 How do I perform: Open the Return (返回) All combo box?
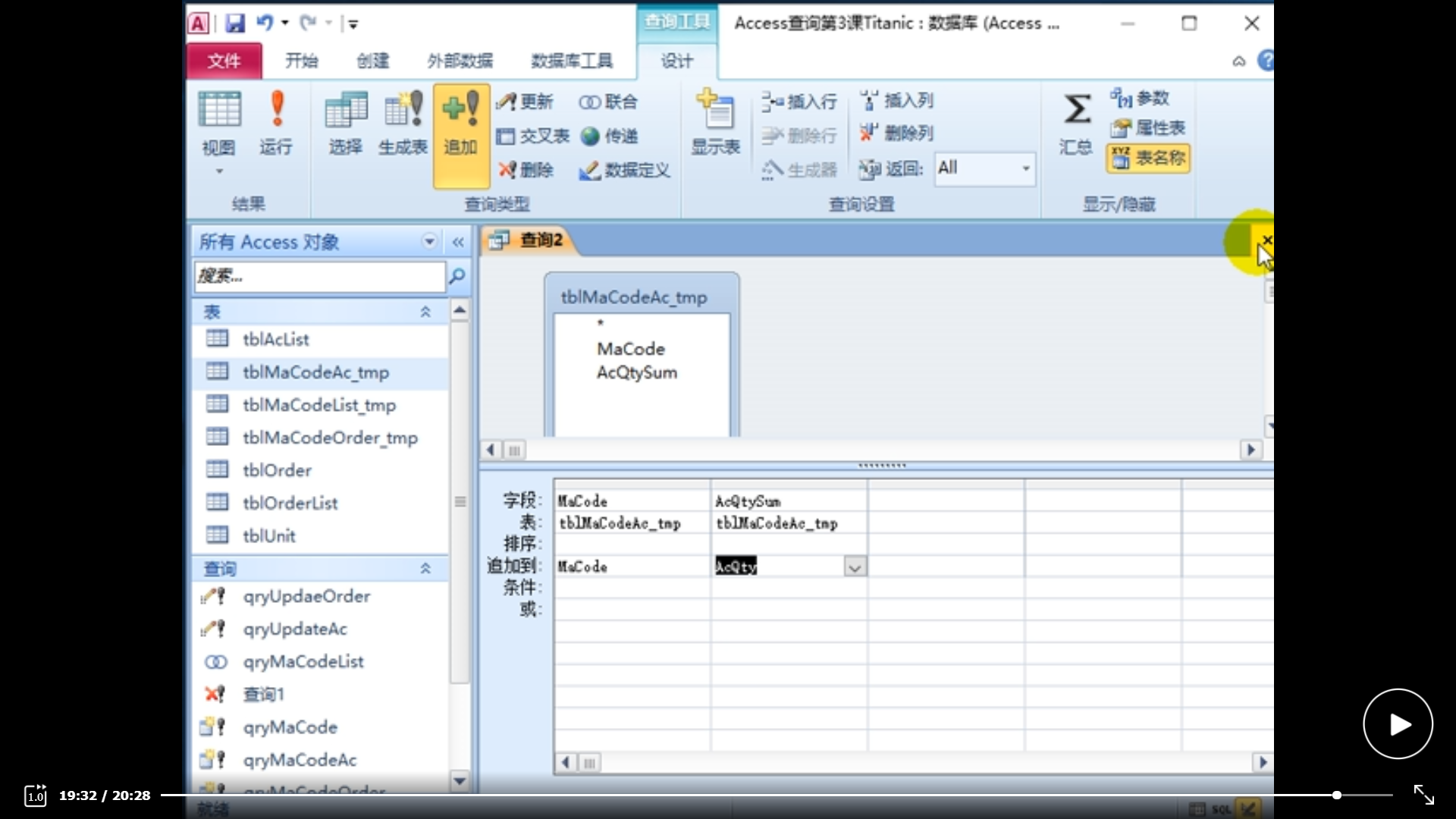tap(984, 168)
